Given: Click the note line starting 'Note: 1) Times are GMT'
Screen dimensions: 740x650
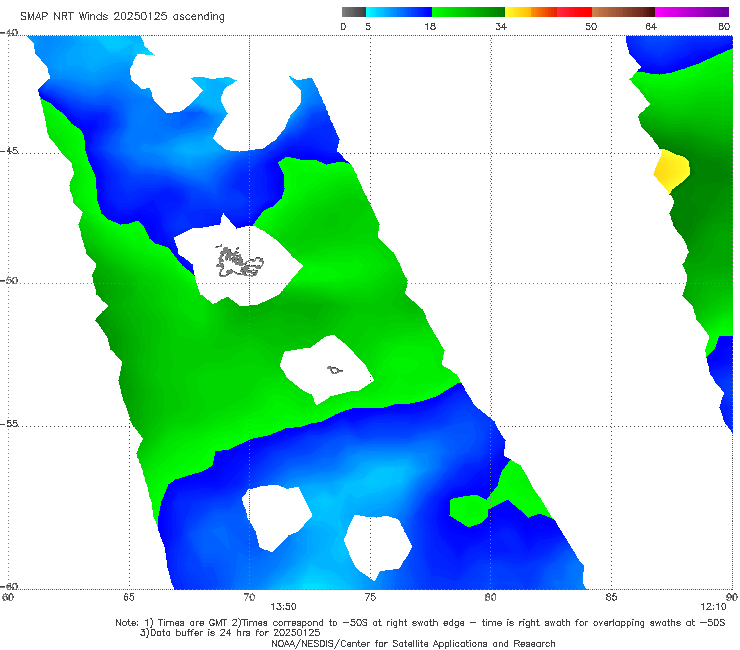Looking at the screenshot, I should pyautogui.click(x=420, y=623).
